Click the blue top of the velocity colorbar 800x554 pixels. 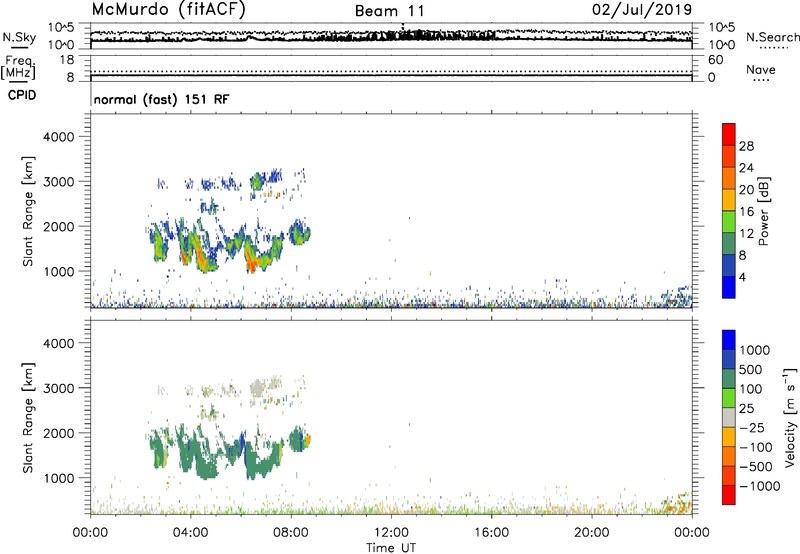(x=729, y=340)
